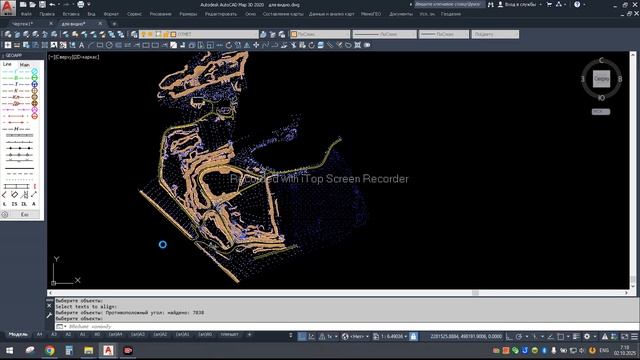The width and height of the screenshot is (640, 360).
Task: Select the Rotate tool icon
Action: [x=229, y=45]
